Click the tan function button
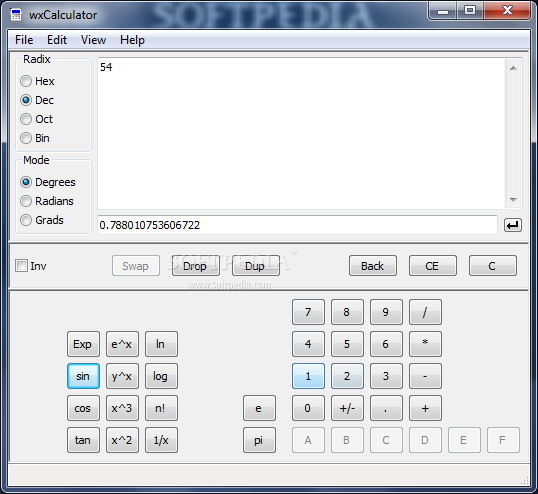Screen dimensions: 538x494 tap(83, 440)
